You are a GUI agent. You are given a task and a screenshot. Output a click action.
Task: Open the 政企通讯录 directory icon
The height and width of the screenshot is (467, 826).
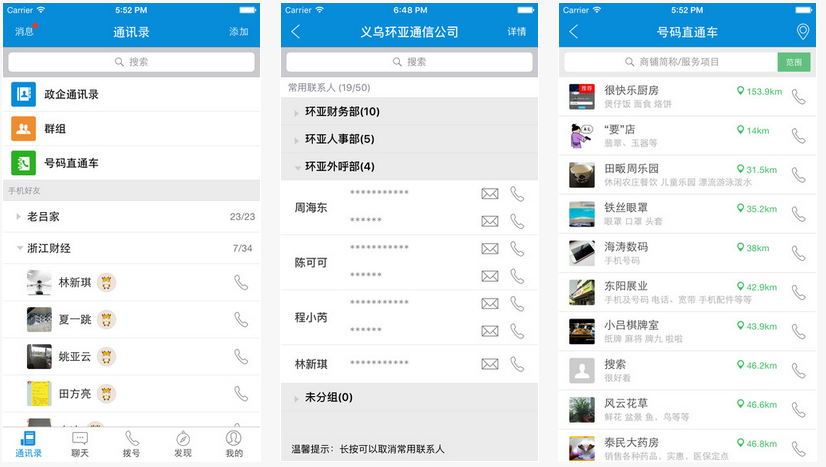coord(24,95)
